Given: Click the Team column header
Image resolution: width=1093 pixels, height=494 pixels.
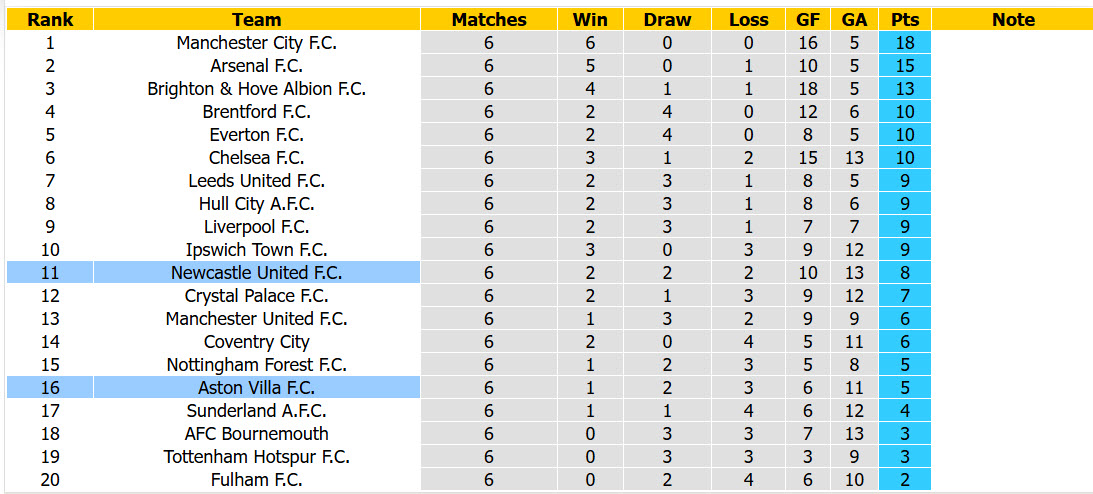Looking at the screenshot, I should coord(257,20).
